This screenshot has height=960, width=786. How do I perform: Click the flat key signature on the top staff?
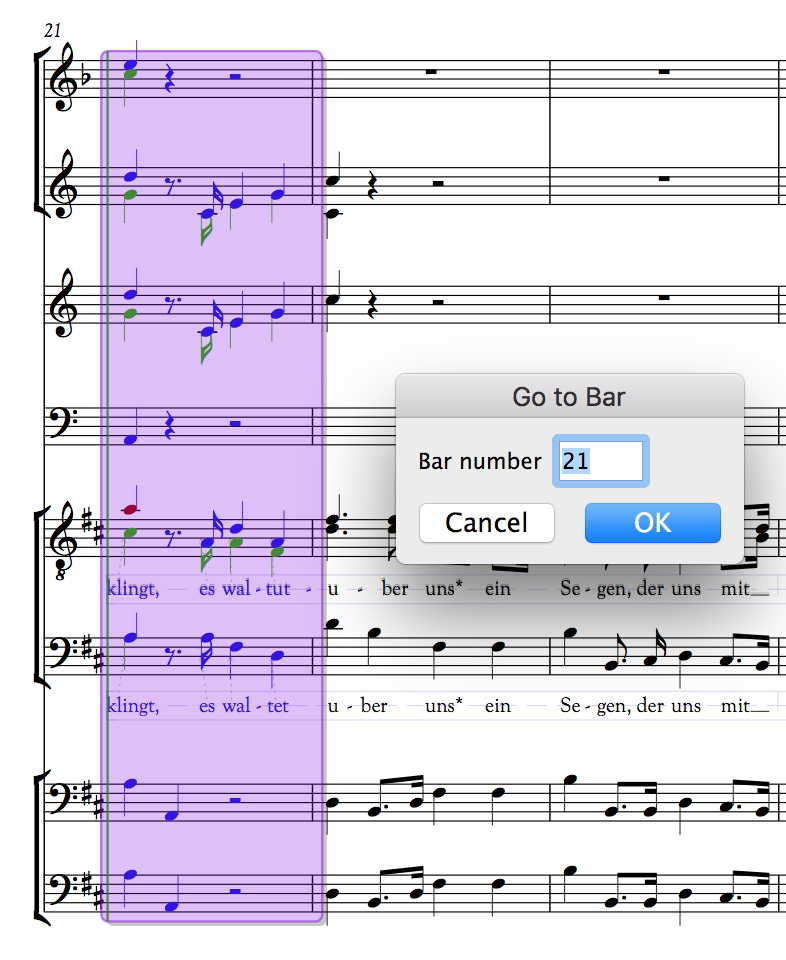86,77
